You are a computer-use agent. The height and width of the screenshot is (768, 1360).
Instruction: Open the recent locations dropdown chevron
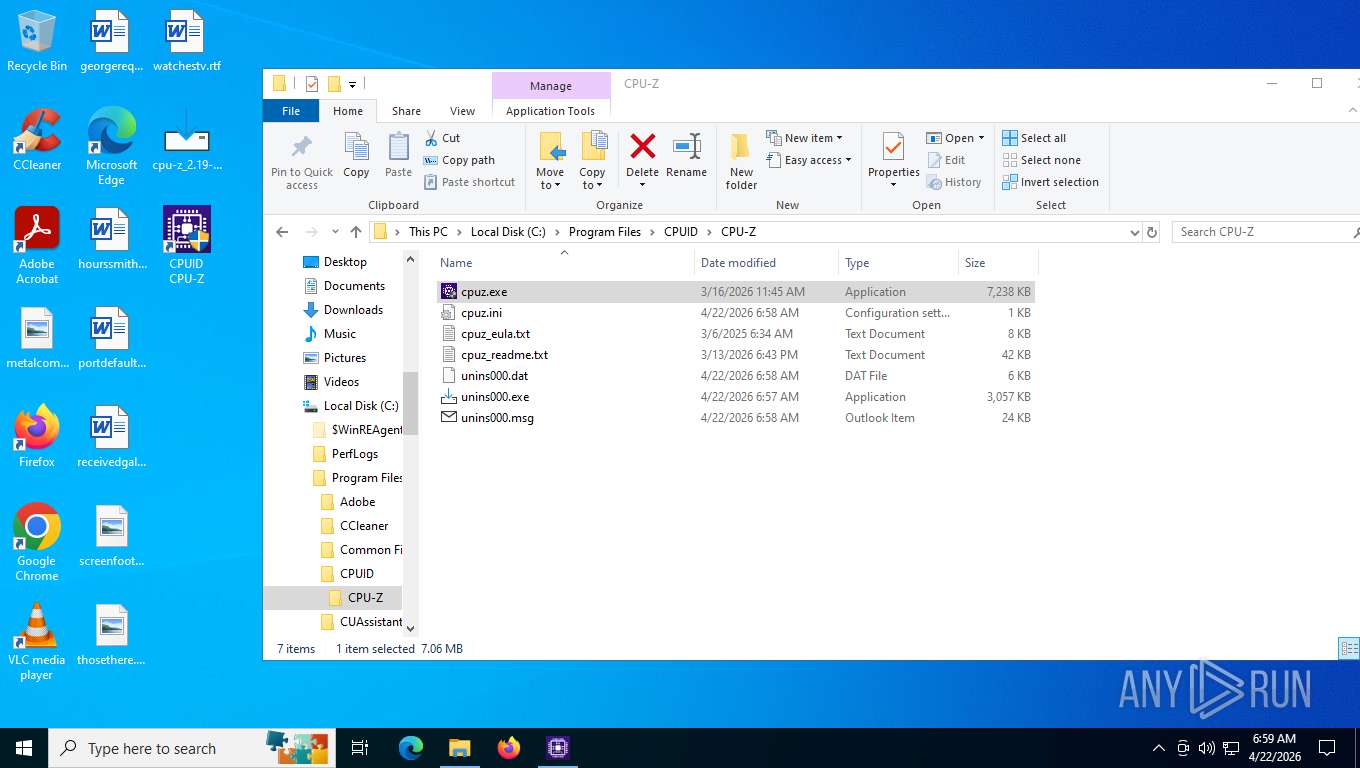(335, 232)
